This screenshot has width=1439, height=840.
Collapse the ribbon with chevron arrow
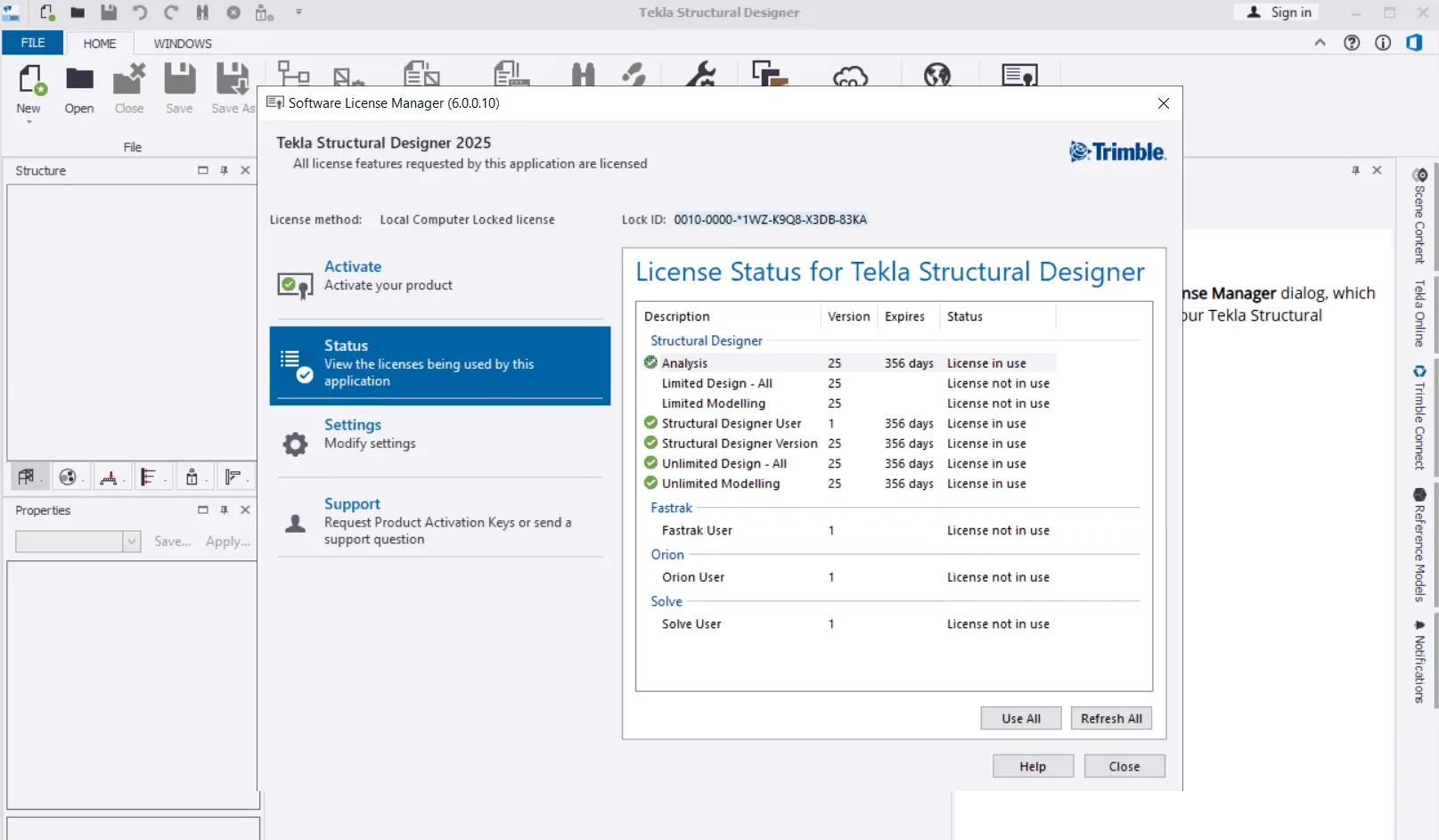(x=1320, y=43)
